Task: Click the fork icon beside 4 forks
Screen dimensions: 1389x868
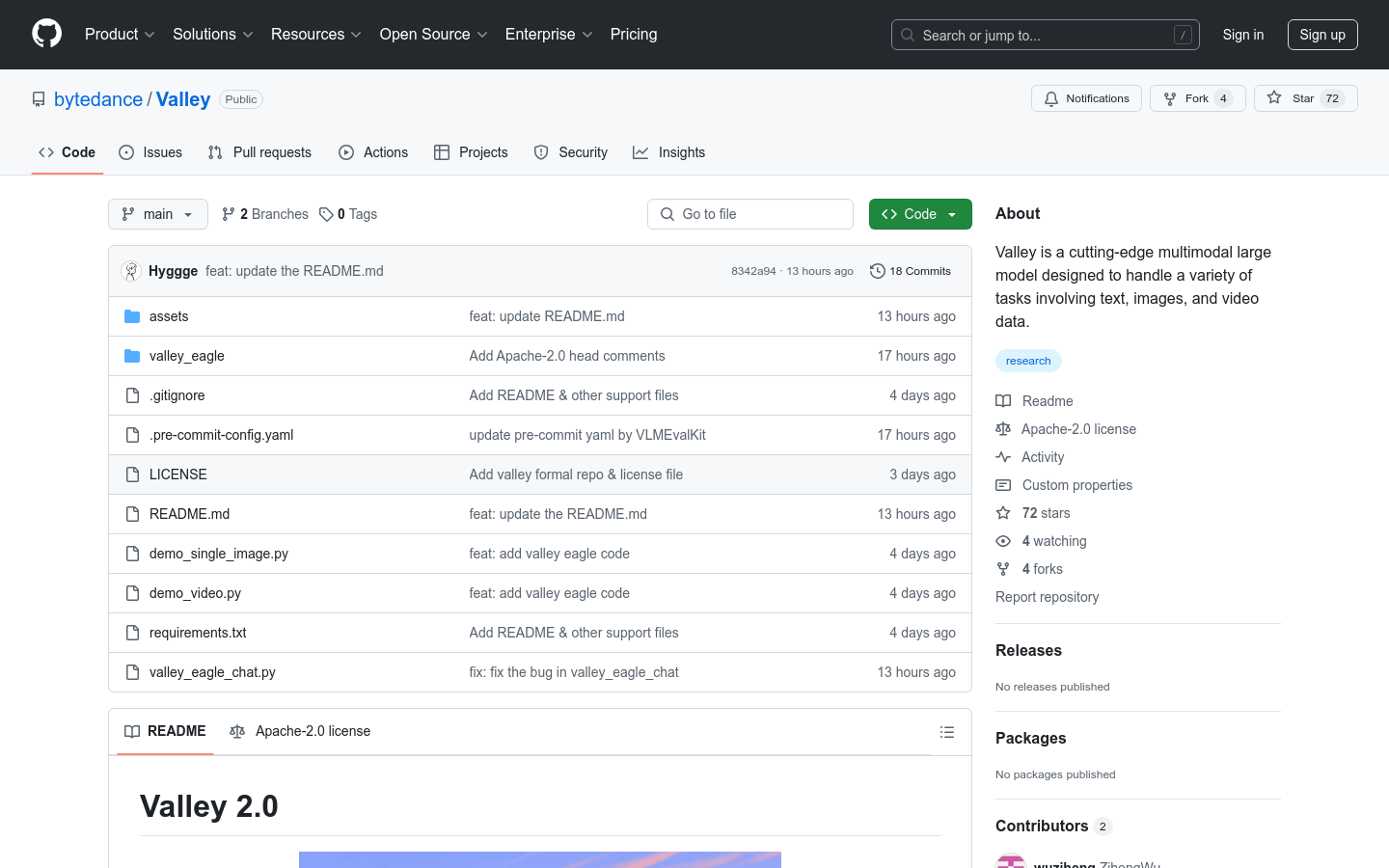Action: point(1003,569)
